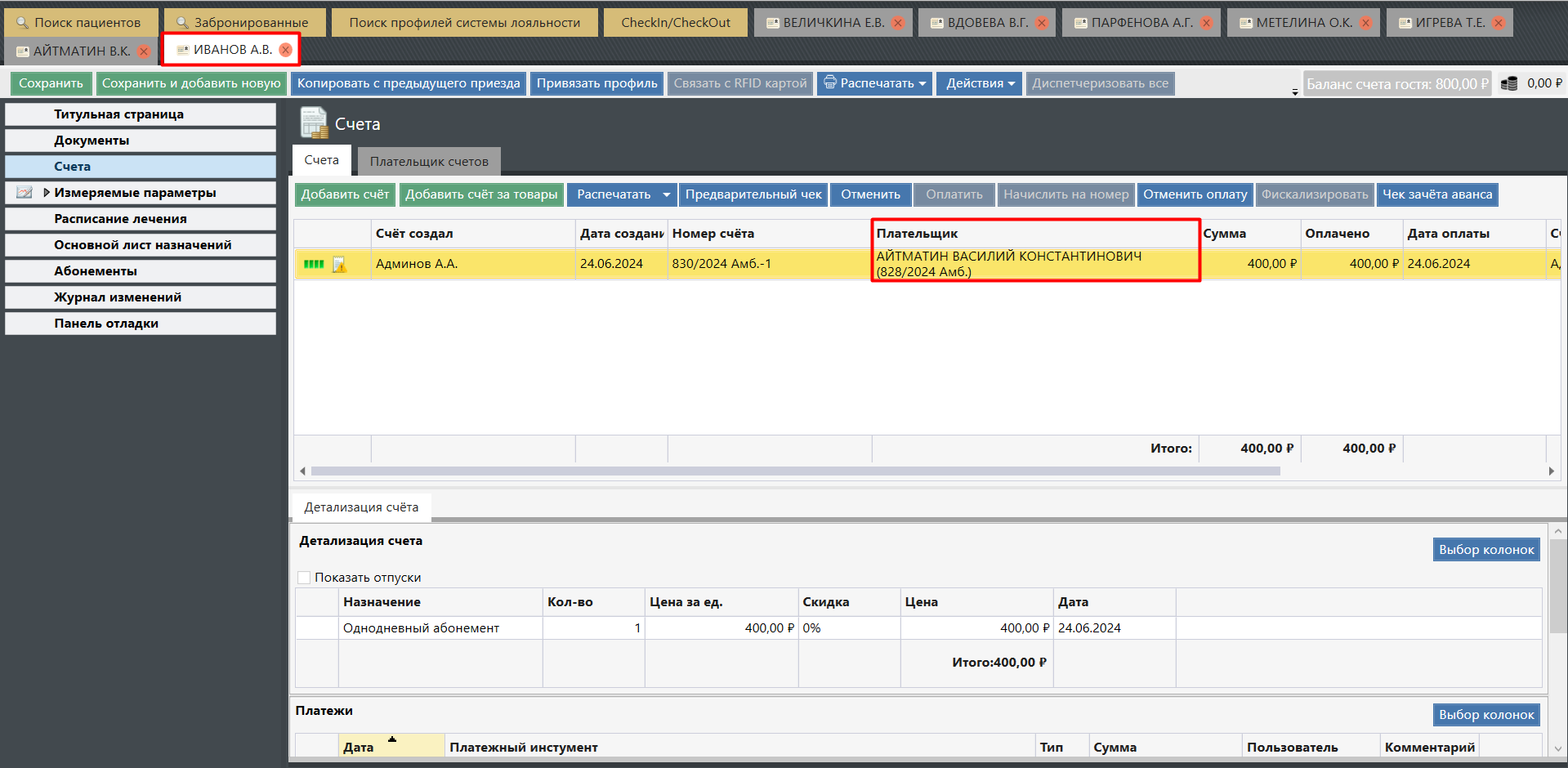Open the Действия dropdown menu
Viewport: 1568px width, 768px height.
(979, 83)
